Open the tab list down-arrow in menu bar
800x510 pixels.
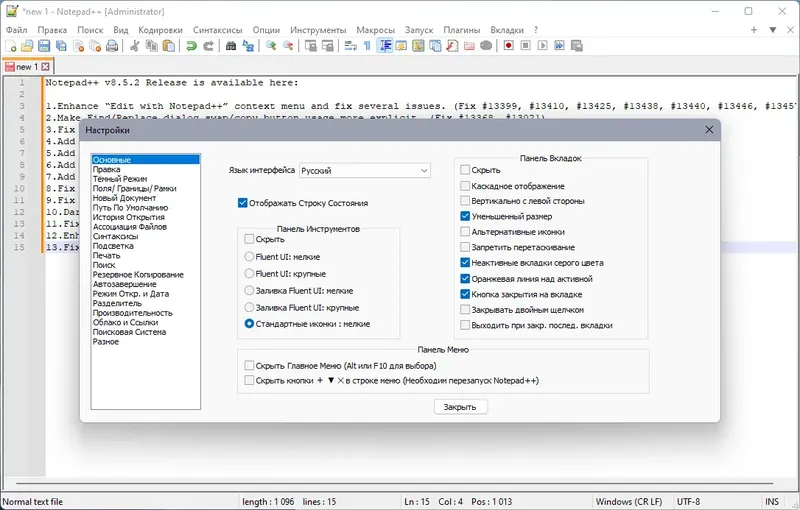(x=773, y=30)
